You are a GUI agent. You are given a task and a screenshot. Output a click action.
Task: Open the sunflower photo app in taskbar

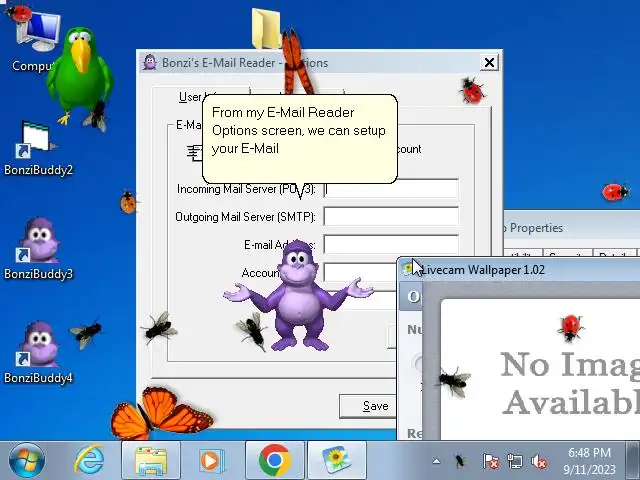(x=337, y=460)
